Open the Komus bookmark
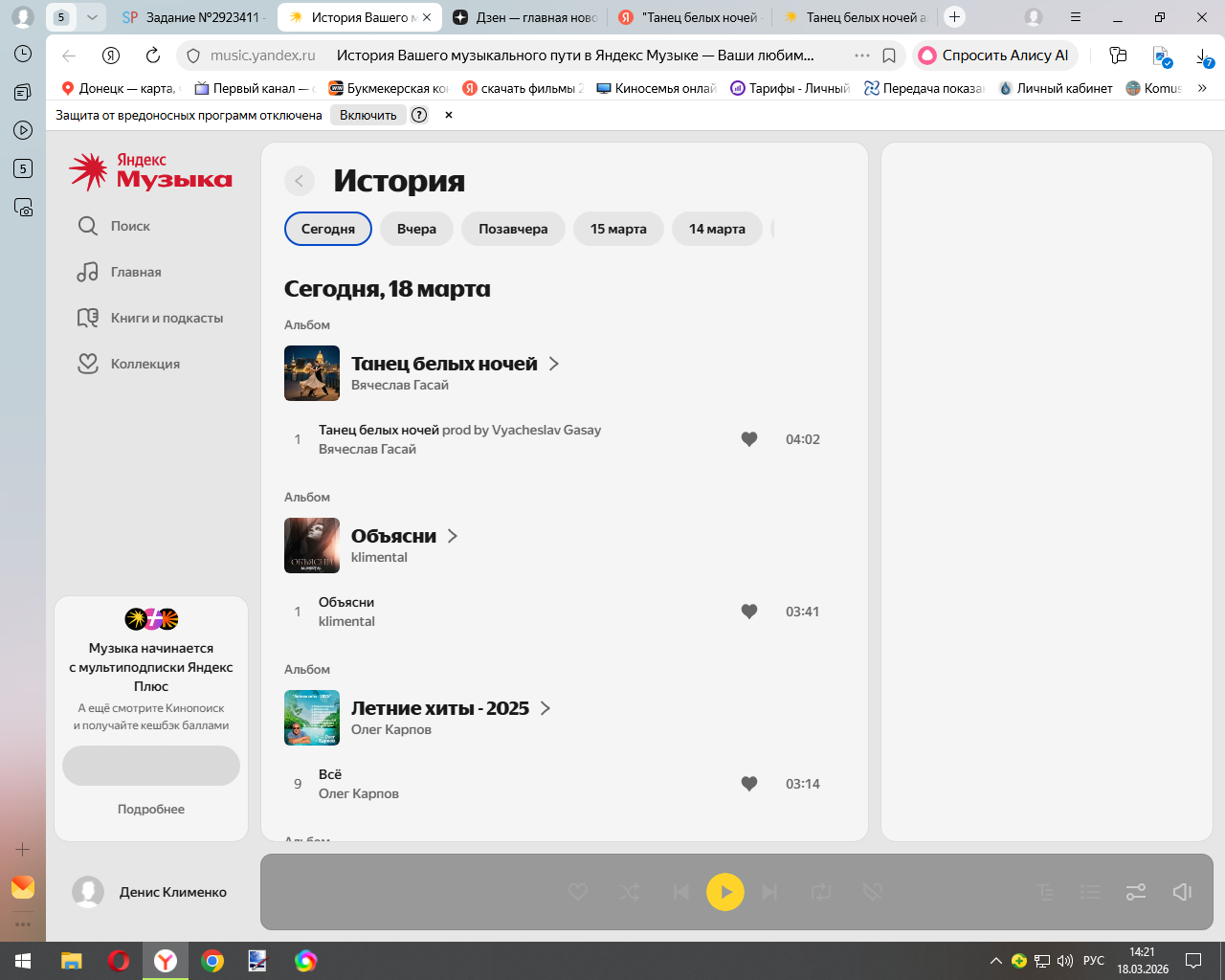The height and width of the screenshot is (980, 1225). [x=1153, y=88]
